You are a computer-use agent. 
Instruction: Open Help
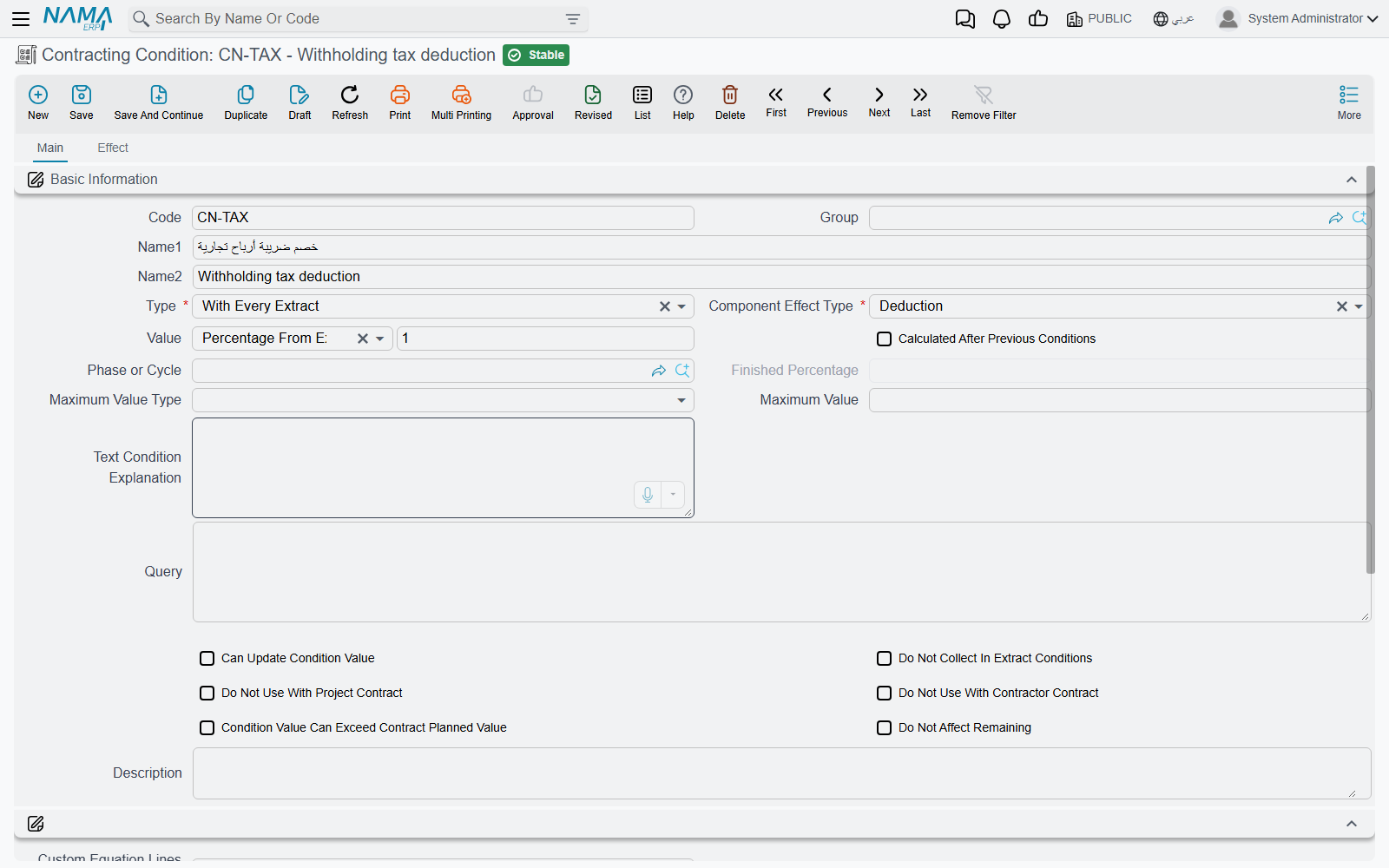click(683, 95)
